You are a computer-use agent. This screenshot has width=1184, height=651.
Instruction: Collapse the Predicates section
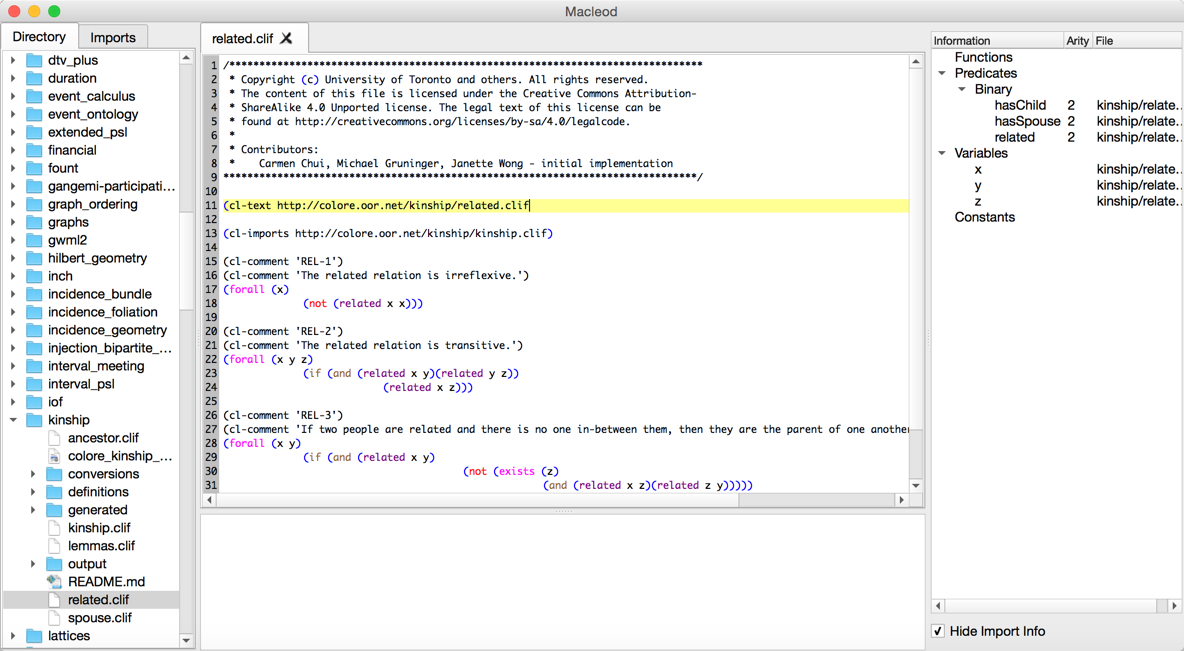point(942,73)
